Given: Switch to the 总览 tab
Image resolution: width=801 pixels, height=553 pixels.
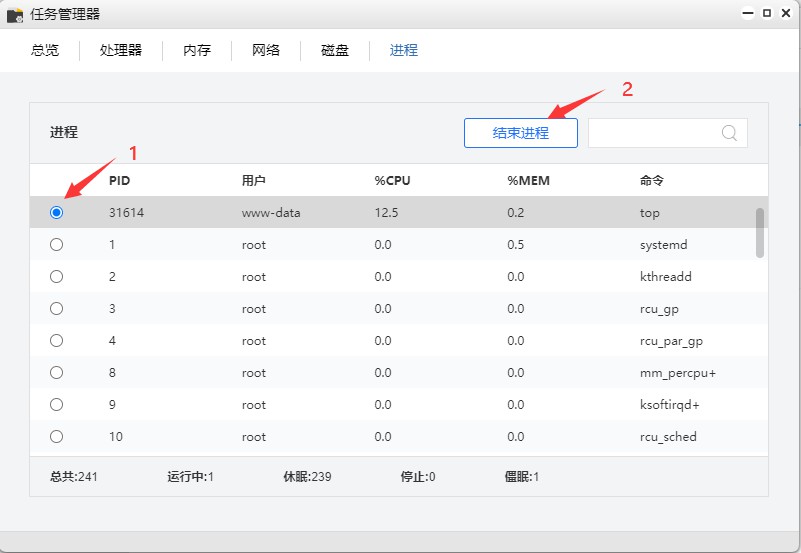Looking at the screenshot, I should 45,50.
